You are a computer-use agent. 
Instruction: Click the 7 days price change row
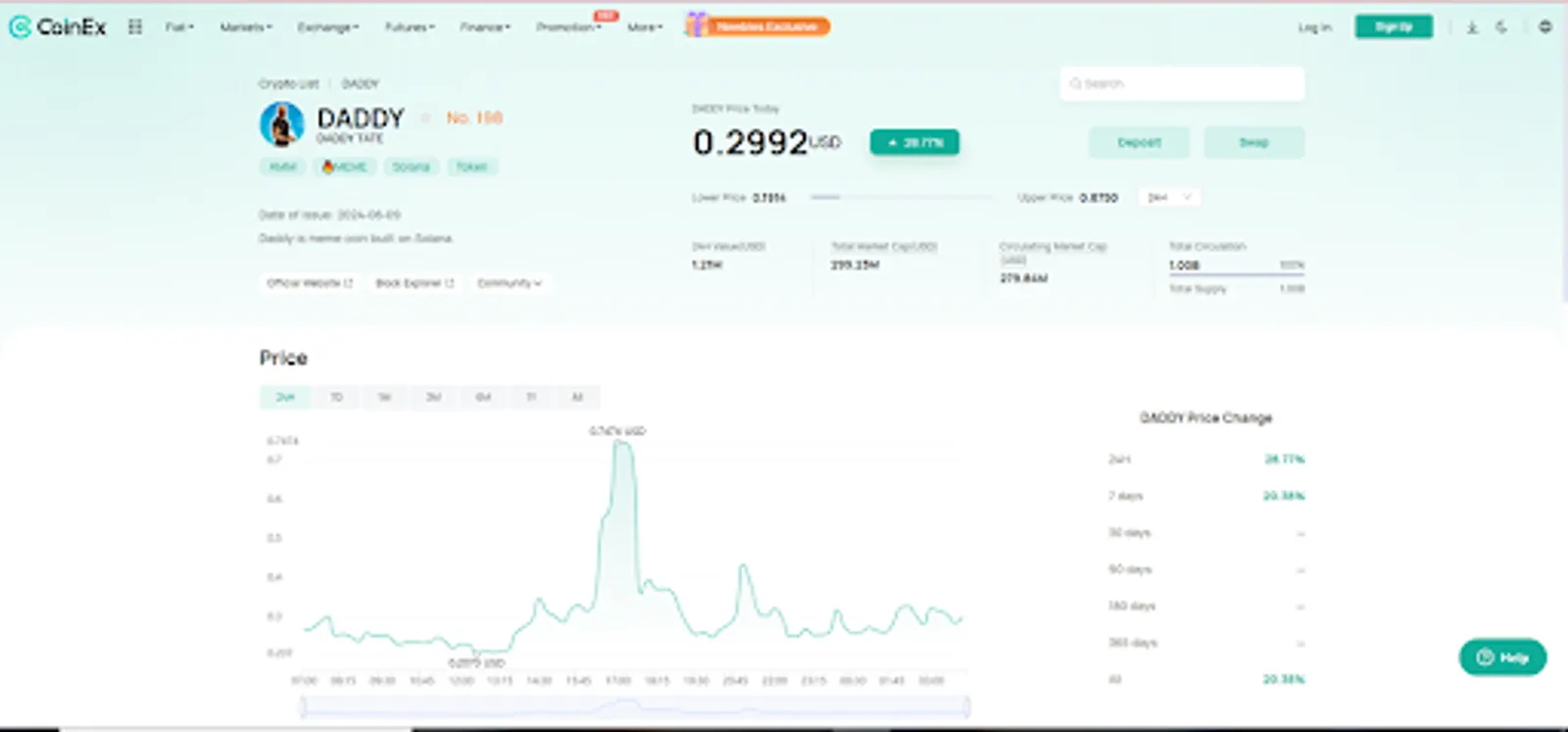coord(1206,496)
